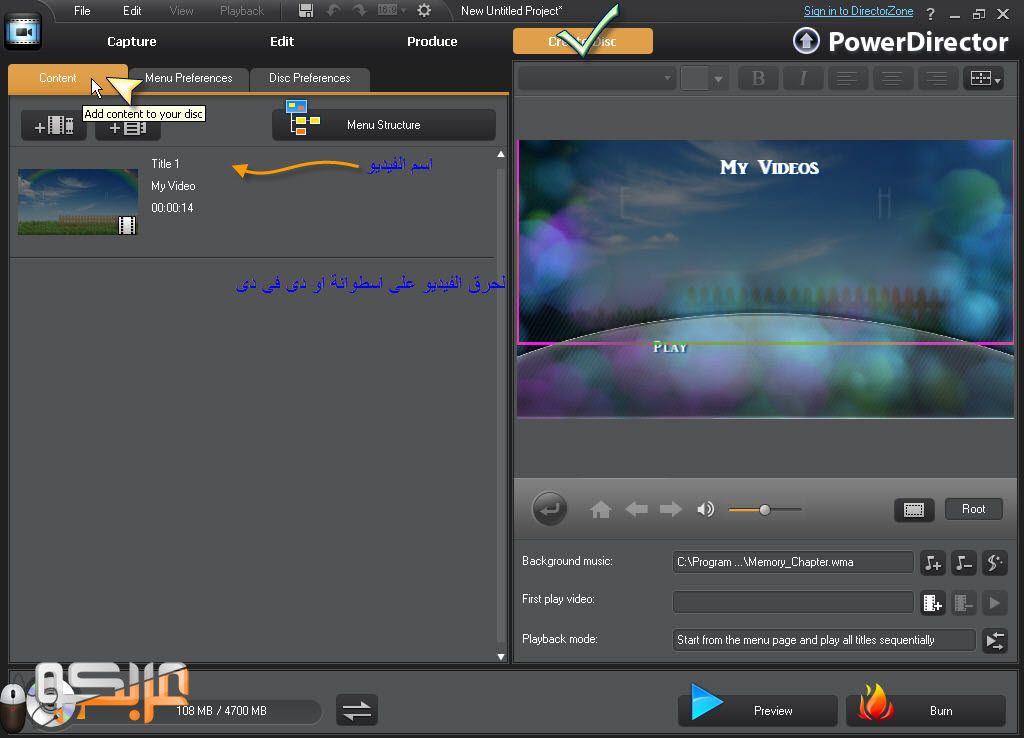Click the Preview button
Viewport: 1024px width, 738px height.
pos(758,711)
